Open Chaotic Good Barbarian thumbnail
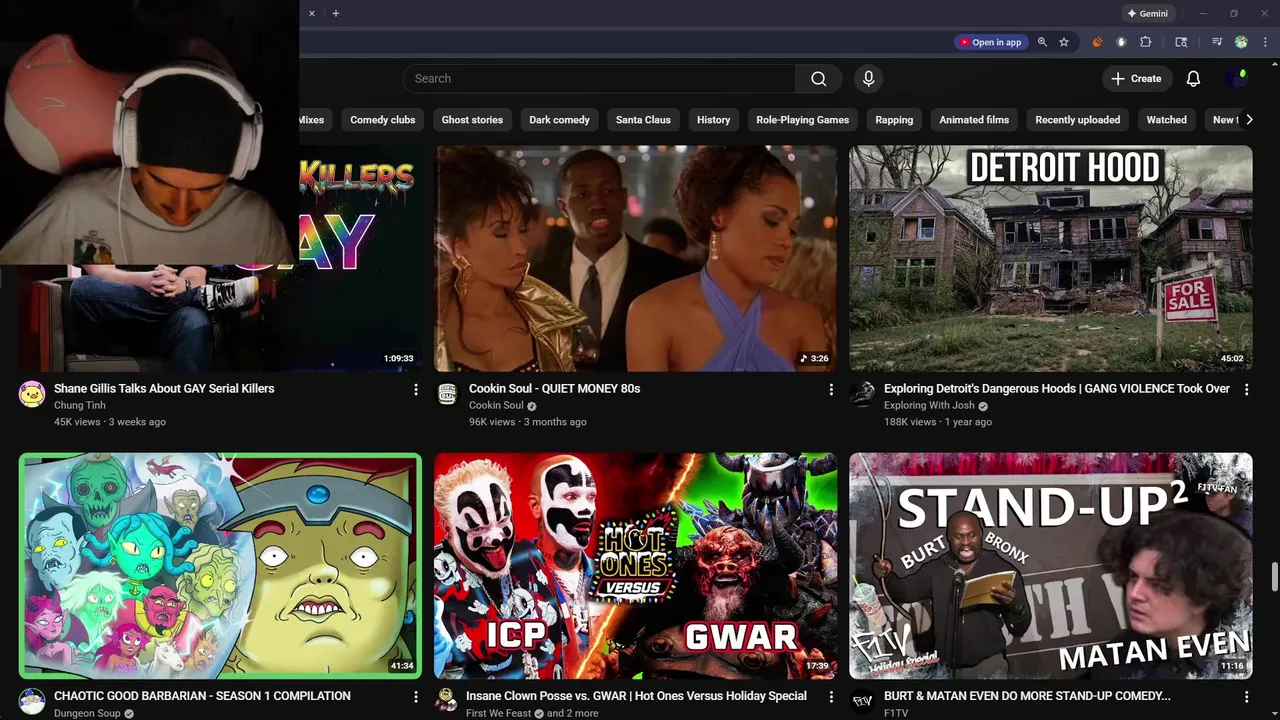1280x720 pixels. [220, 566]
